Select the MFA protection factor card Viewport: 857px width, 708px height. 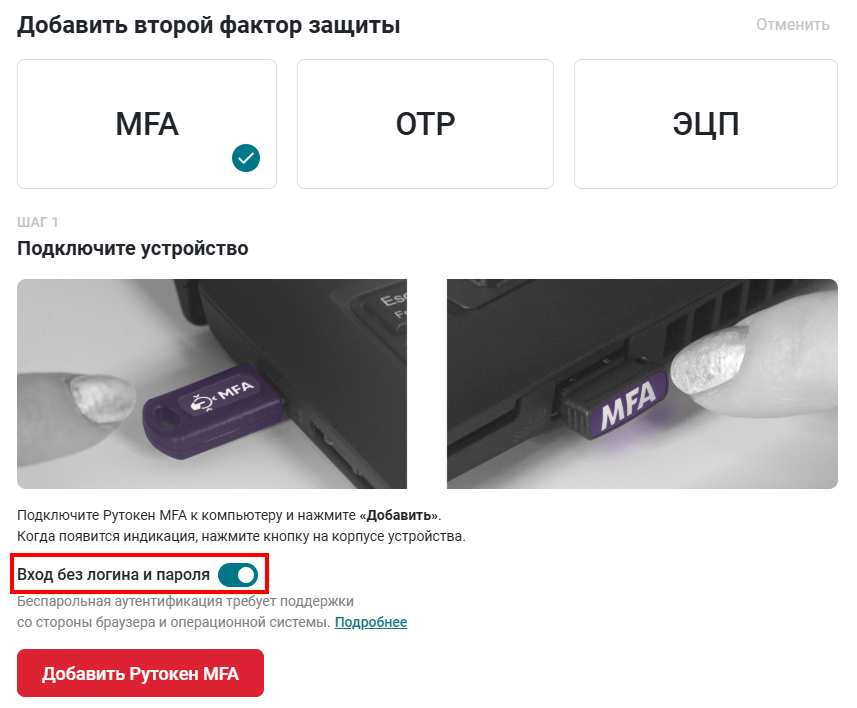(x=146, y=124)
